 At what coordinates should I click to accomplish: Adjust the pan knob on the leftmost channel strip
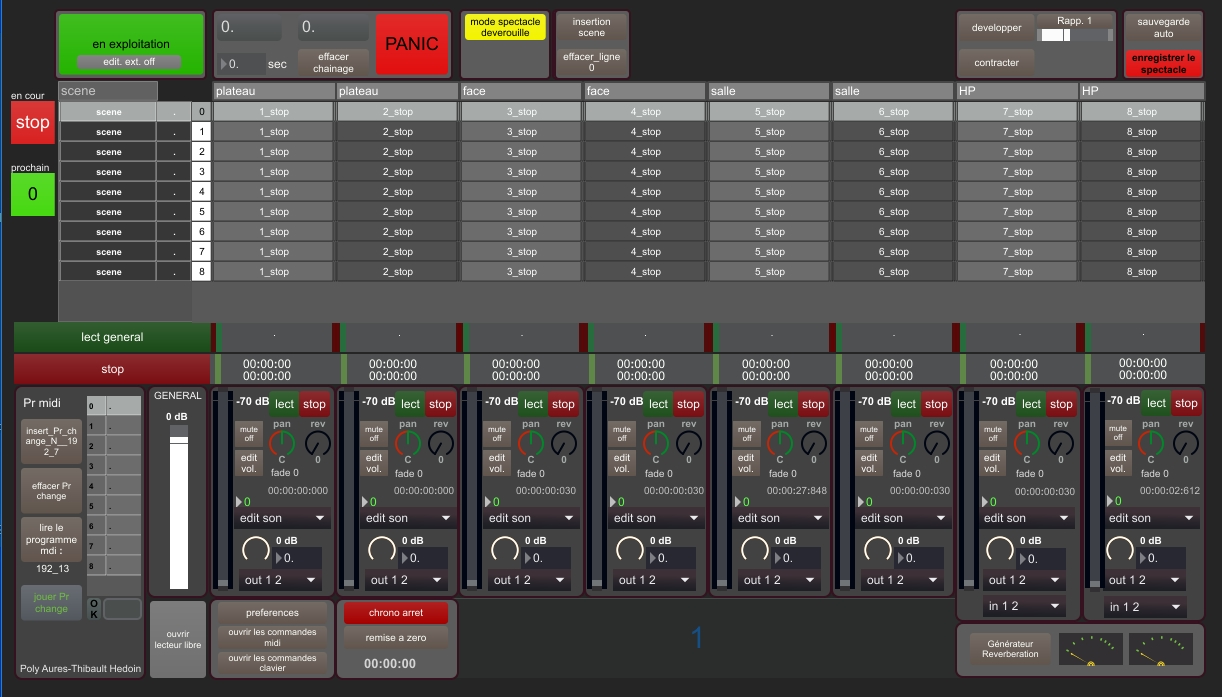point(283,443)
